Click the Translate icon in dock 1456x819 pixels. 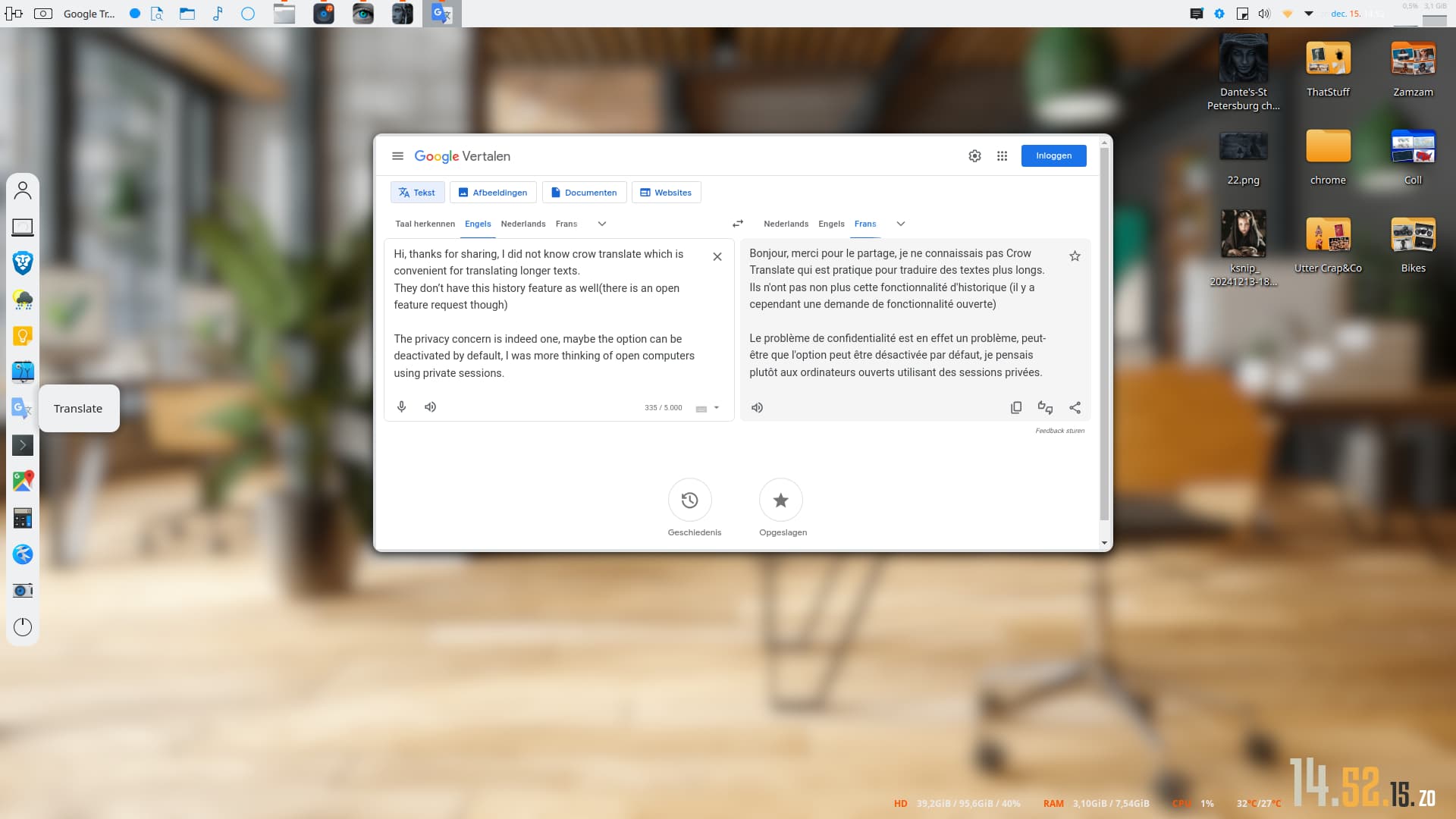23,409
